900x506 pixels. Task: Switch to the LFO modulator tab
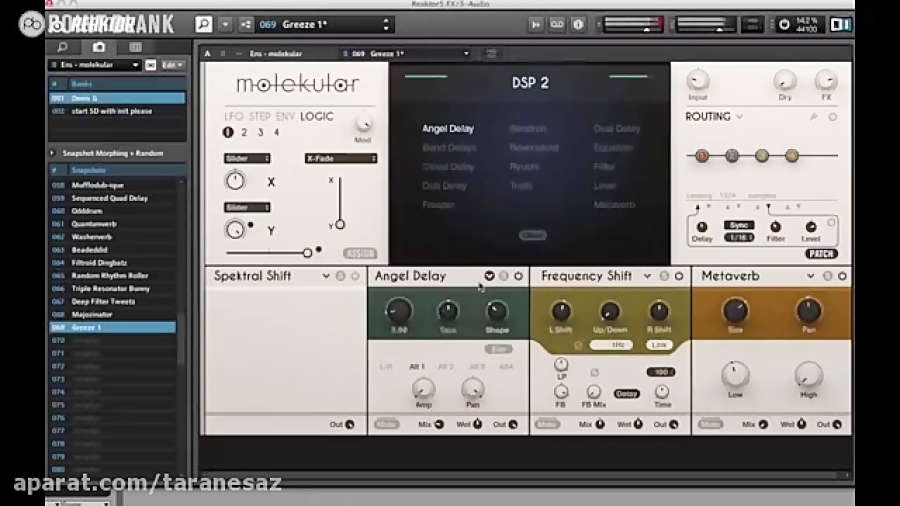click(234, 116)
